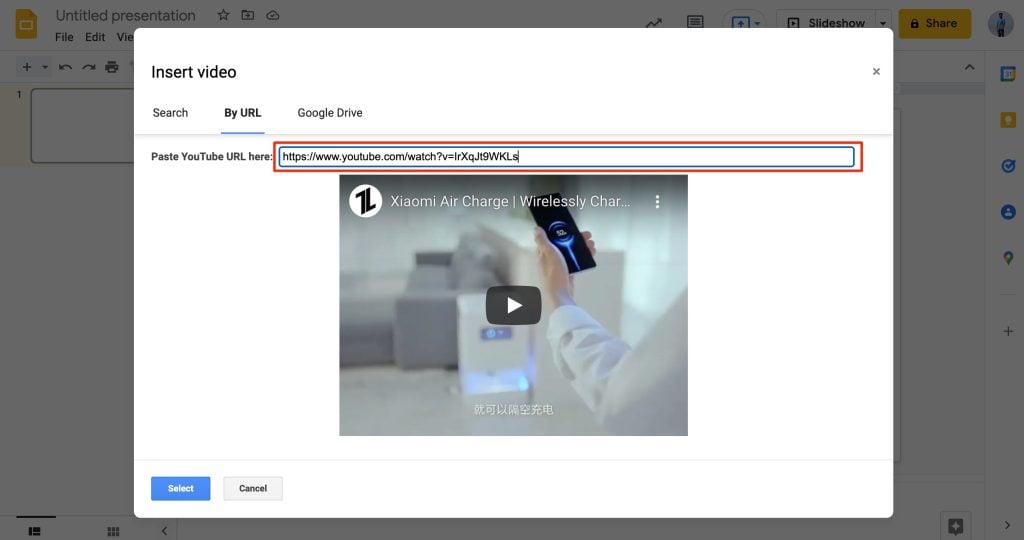Play the Xiaomi Air Charge video preview

[x=513, y=305]
